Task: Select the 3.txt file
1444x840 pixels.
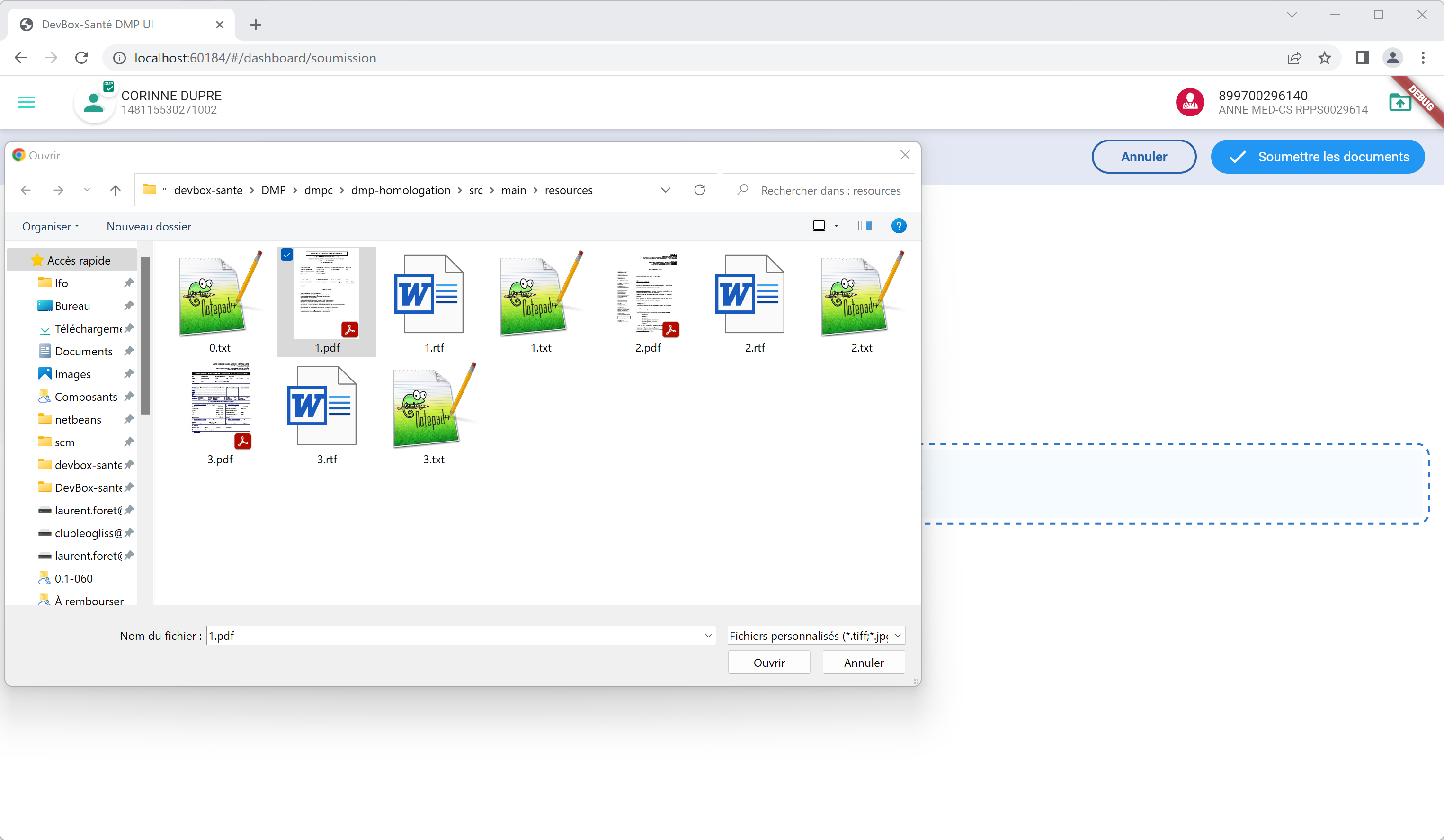Action: pyautogui.click(x=434, y=414)
